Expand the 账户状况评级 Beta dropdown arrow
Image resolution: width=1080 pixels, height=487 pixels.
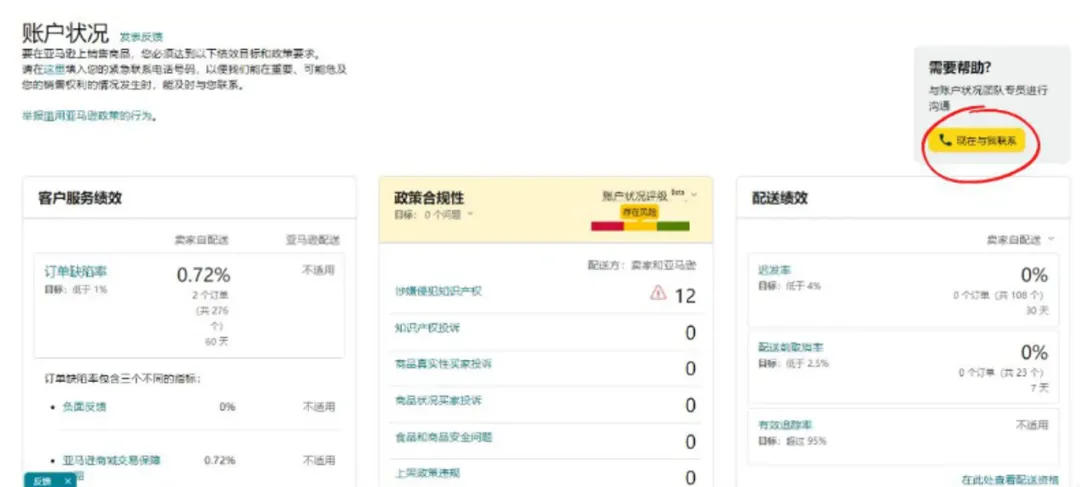click(x=694, y=195)
